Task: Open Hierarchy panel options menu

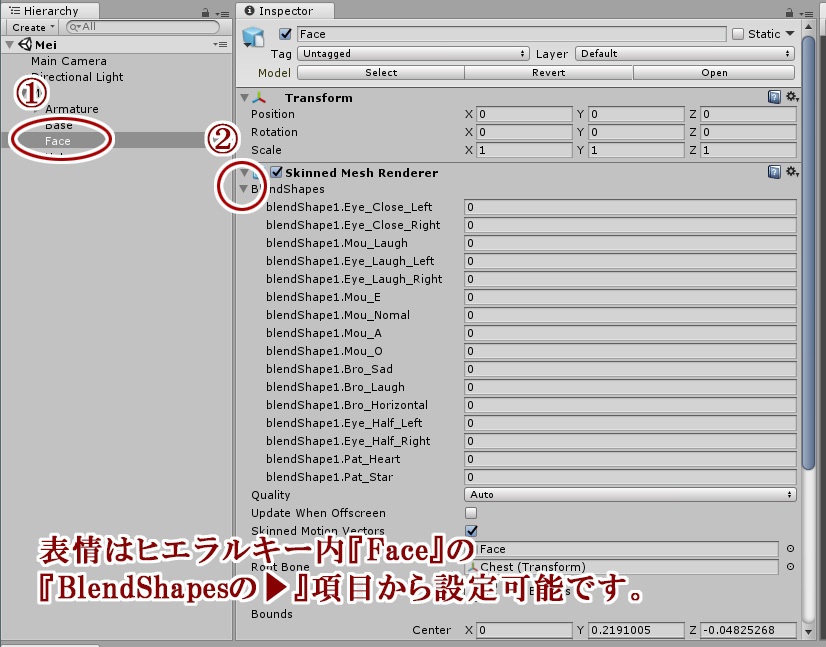Action: coord(222,14)
